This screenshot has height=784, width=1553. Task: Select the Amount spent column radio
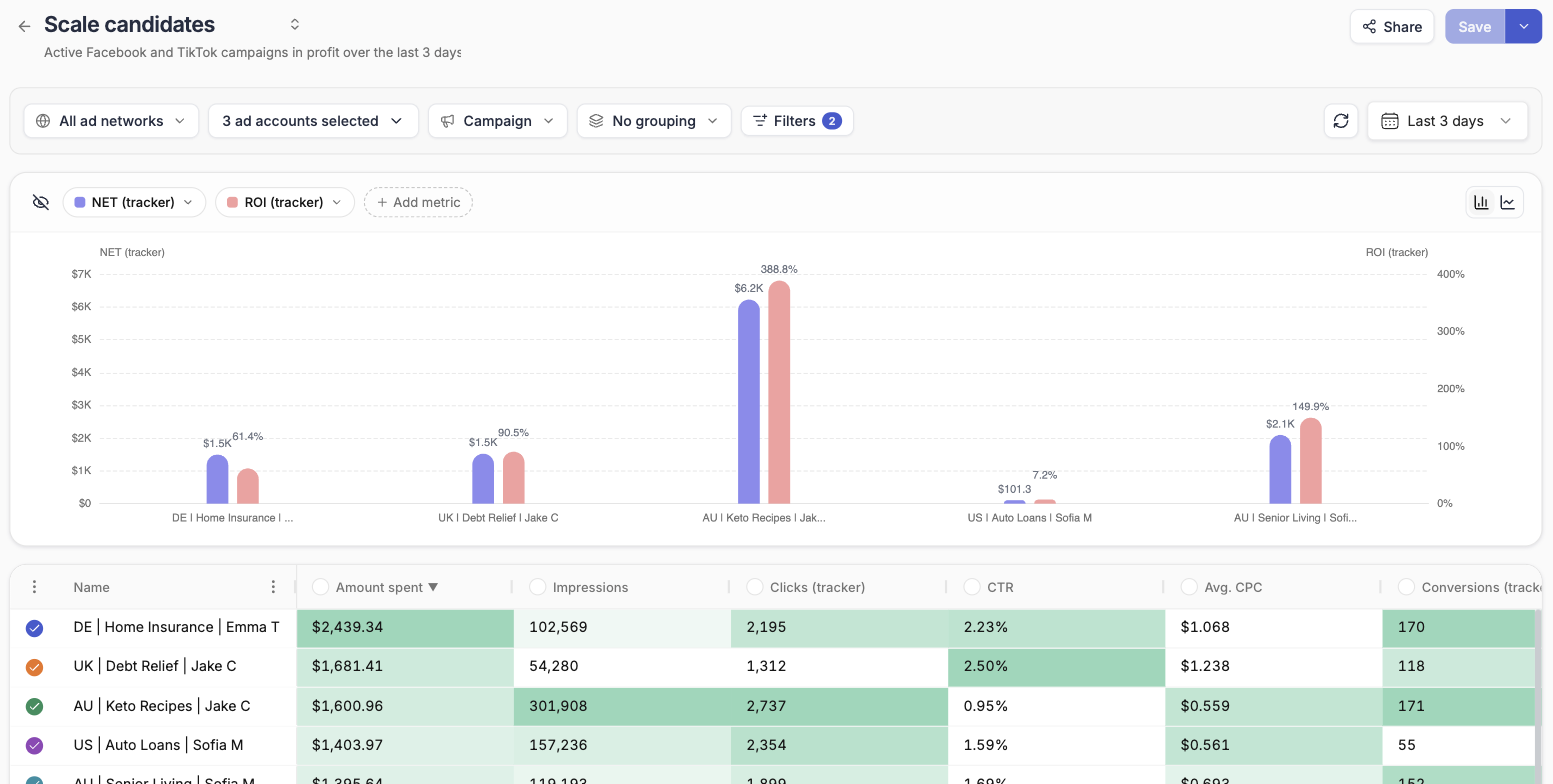[x=321, y=587]
